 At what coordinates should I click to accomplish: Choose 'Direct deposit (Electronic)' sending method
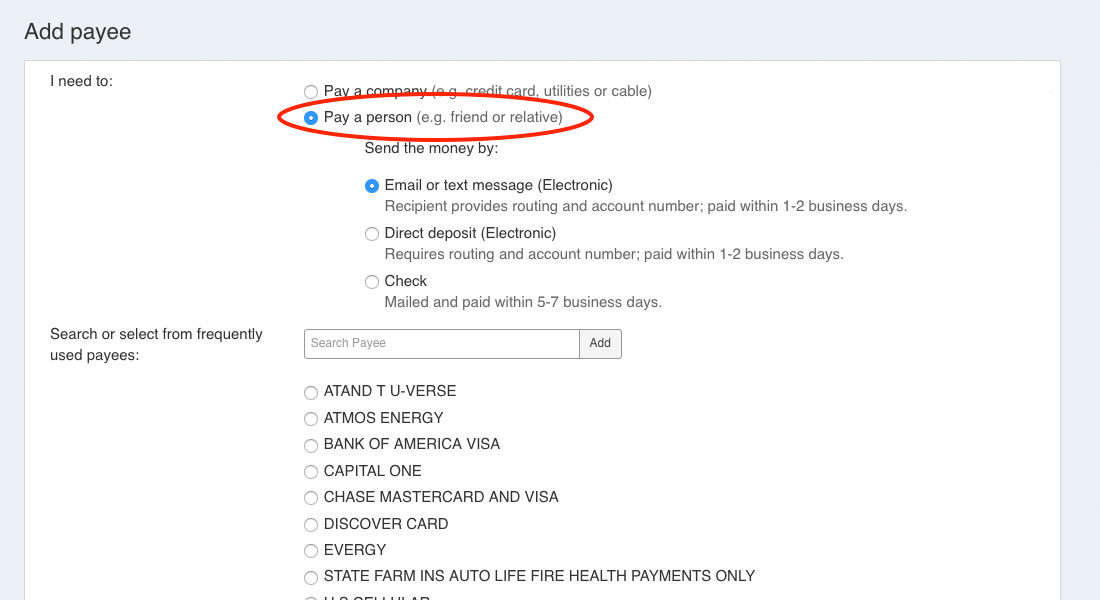tap(372, 234)
